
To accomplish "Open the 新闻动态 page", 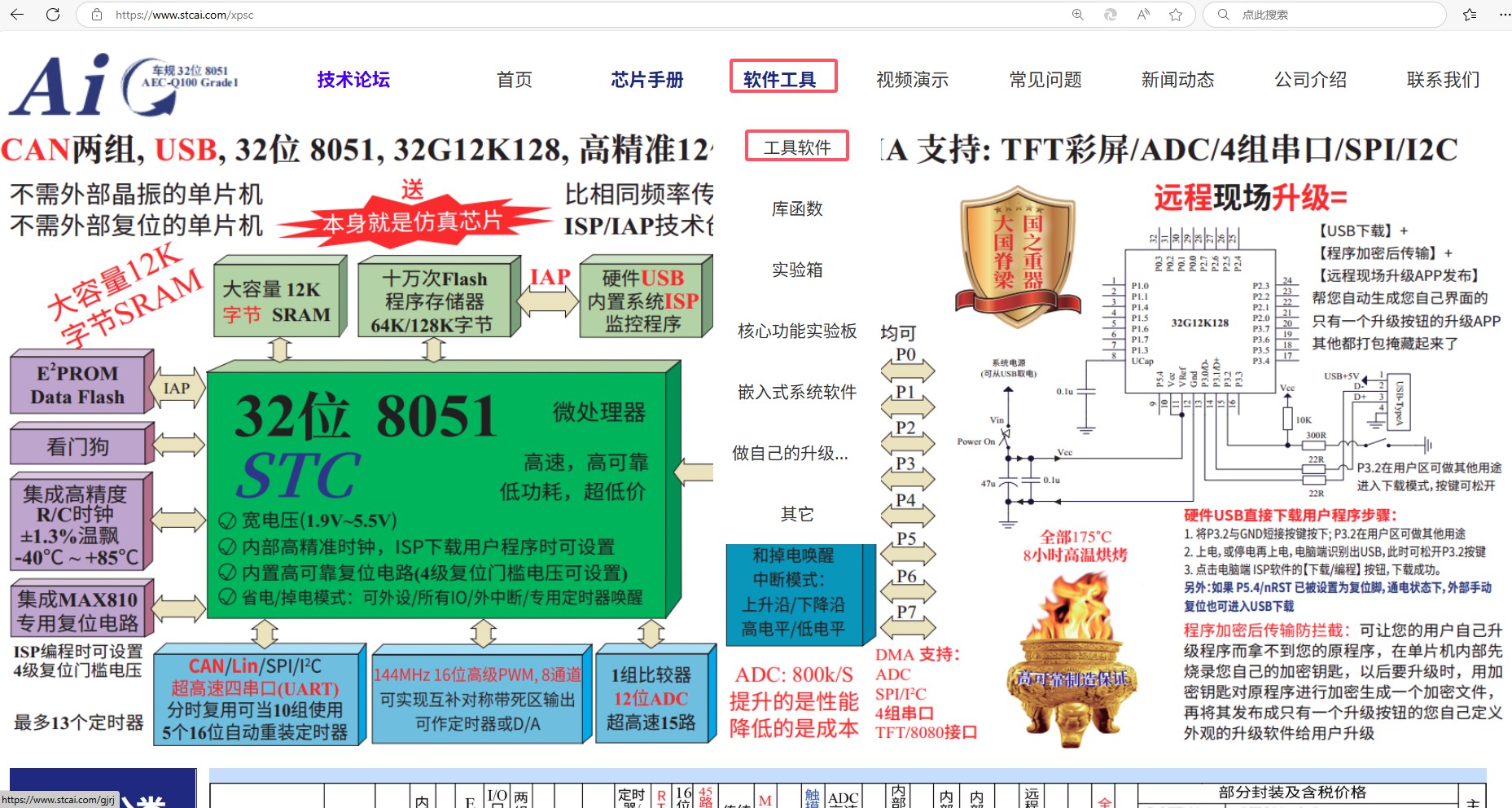I will tap(1178, 80).
